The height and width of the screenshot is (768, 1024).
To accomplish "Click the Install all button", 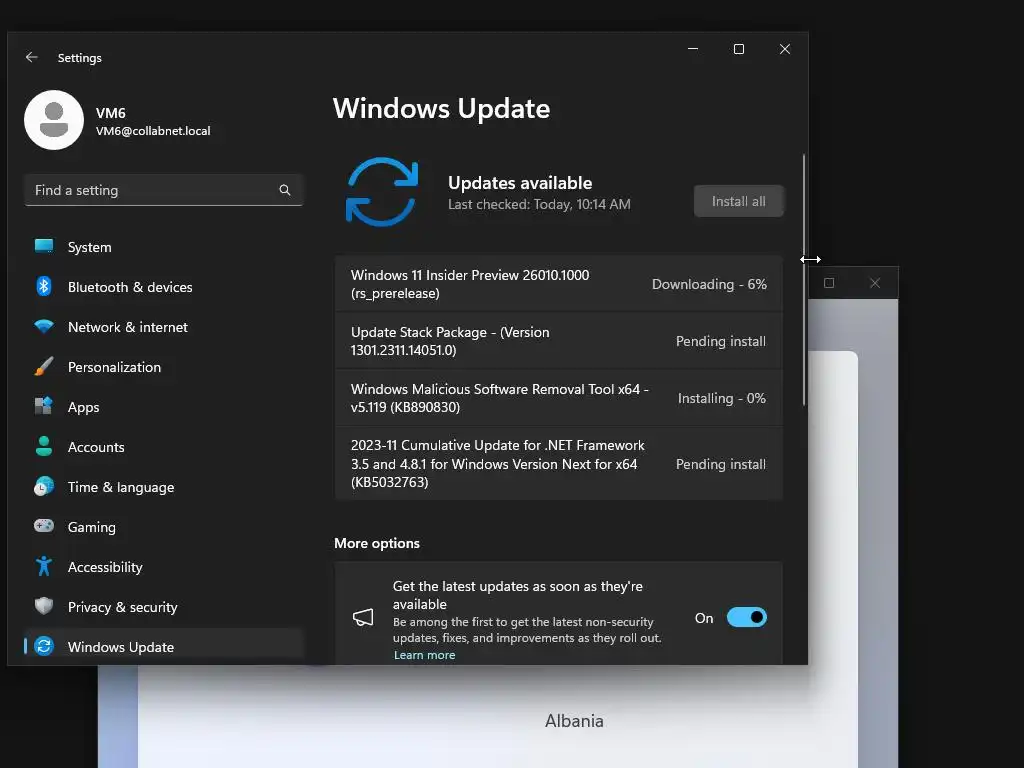I will point(739,201).
